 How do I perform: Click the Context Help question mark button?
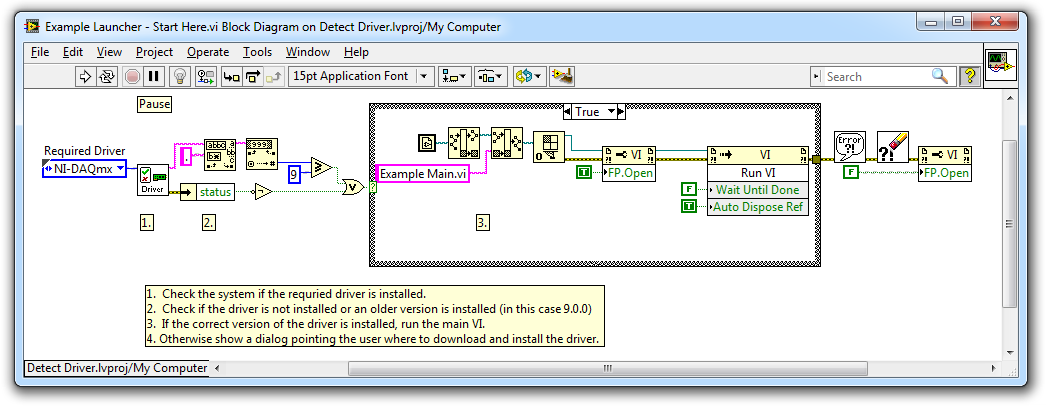pyautogui.click(x=969, y=76)
